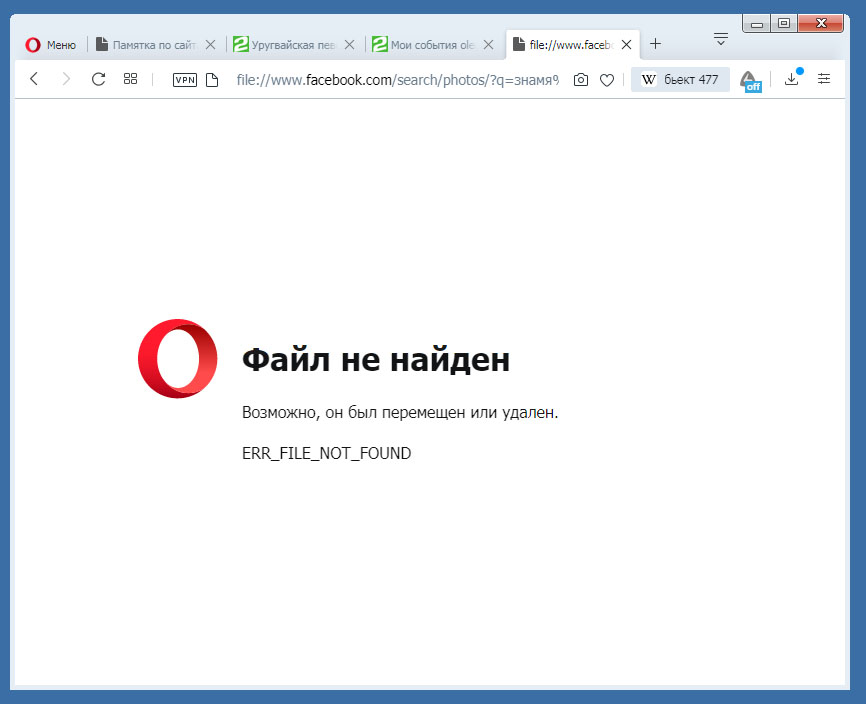The image size is (866, 704).
Task: Click the Файл не найден heading
Action: pyautogui.click(x=376, y=359)
